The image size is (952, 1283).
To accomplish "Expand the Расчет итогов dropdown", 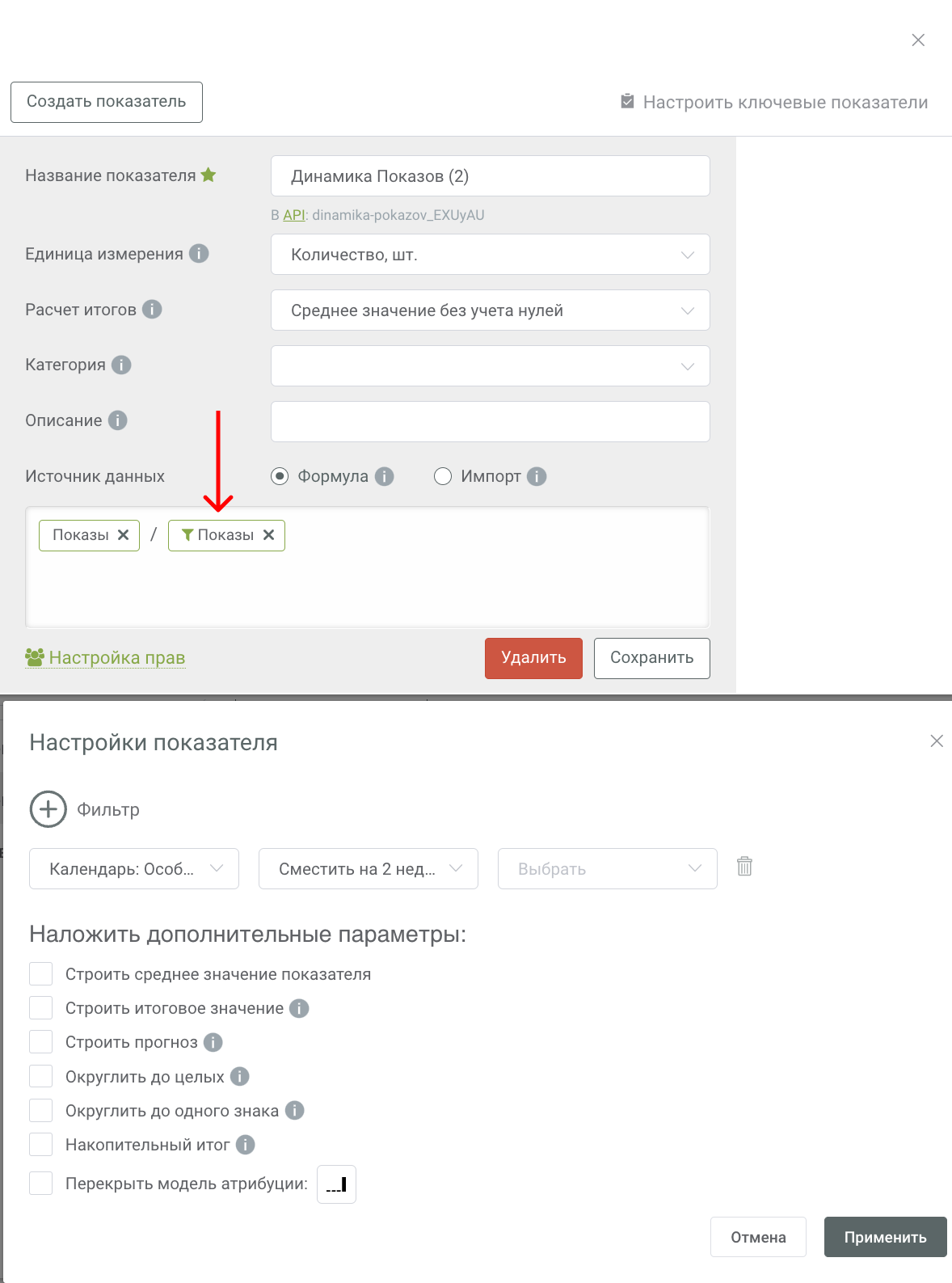I will click(x=490, y=310).
